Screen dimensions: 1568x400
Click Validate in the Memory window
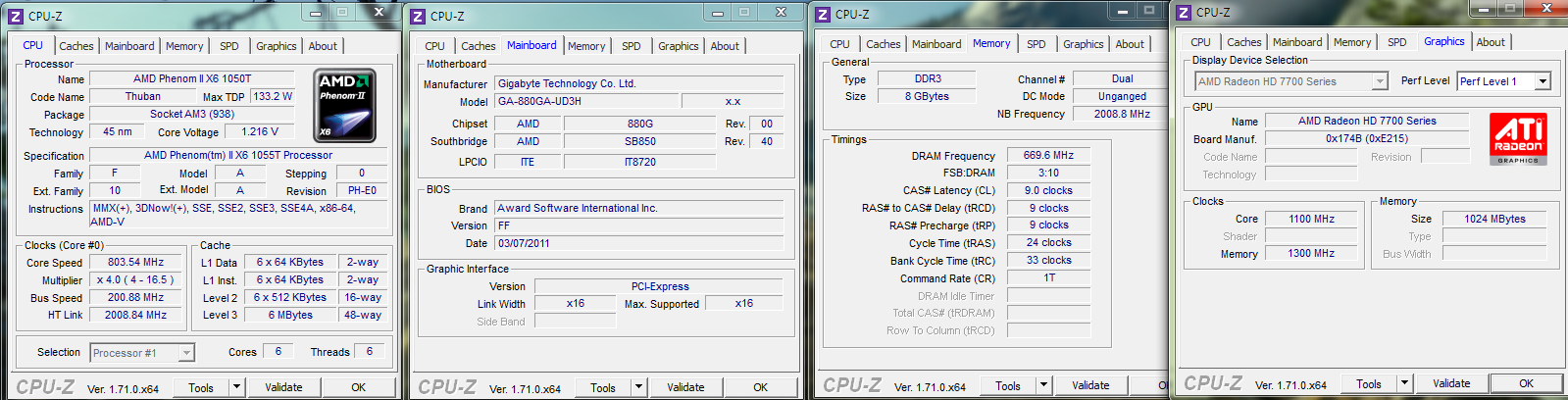point(1090,385)
